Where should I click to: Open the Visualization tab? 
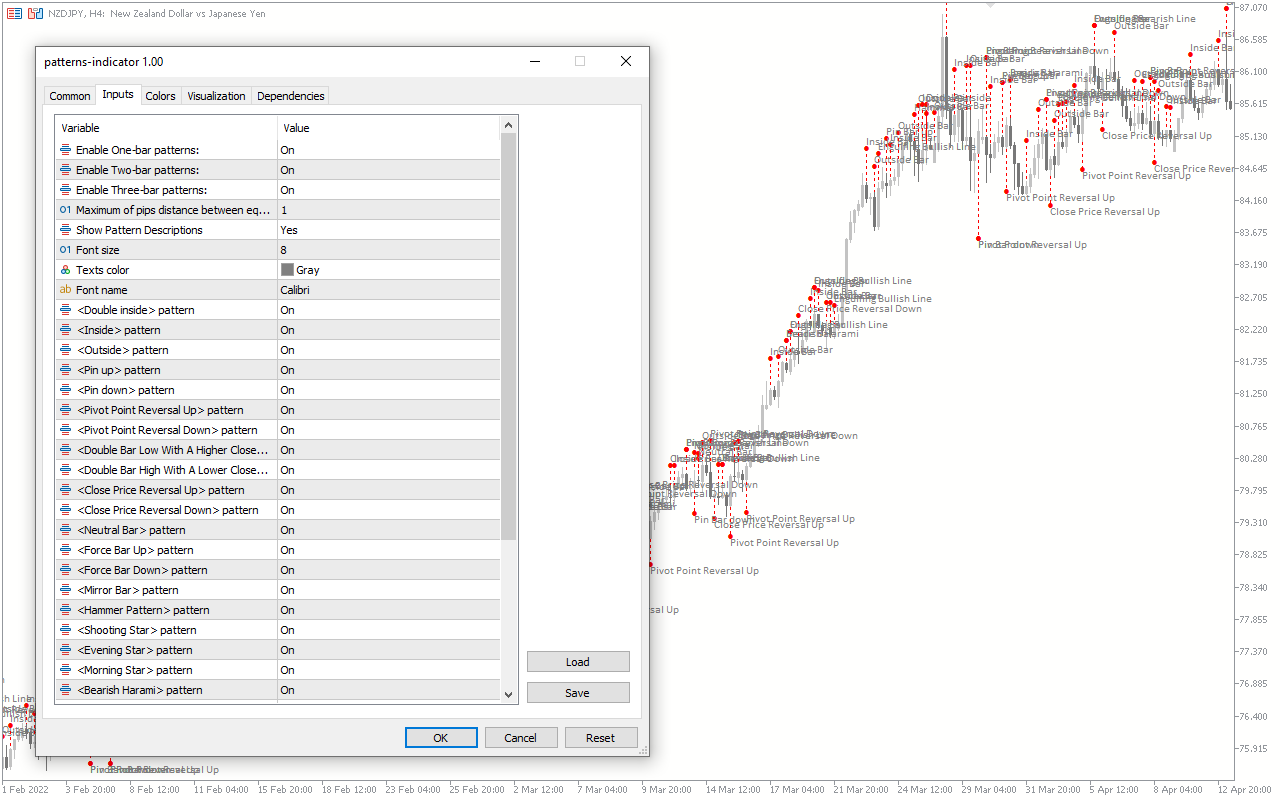point(216,96)
